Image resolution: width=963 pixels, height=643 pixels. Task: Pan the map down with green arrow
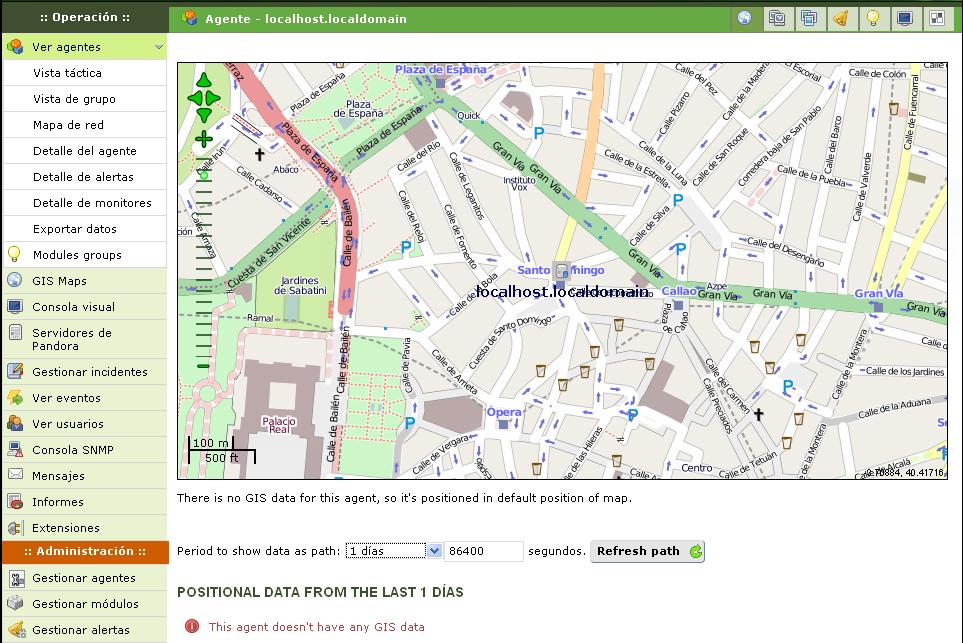coord(204,115)
